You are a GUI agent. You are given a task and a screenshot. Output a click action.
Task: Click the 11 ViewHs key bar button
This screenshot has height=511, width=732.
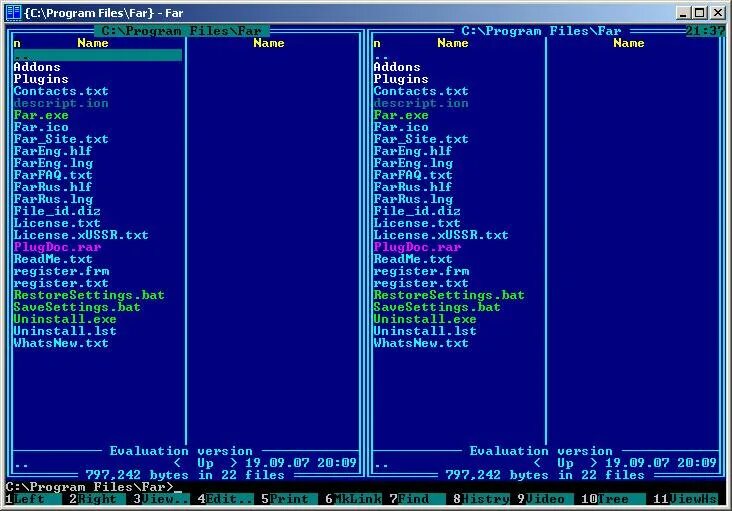tap(685, 499)
